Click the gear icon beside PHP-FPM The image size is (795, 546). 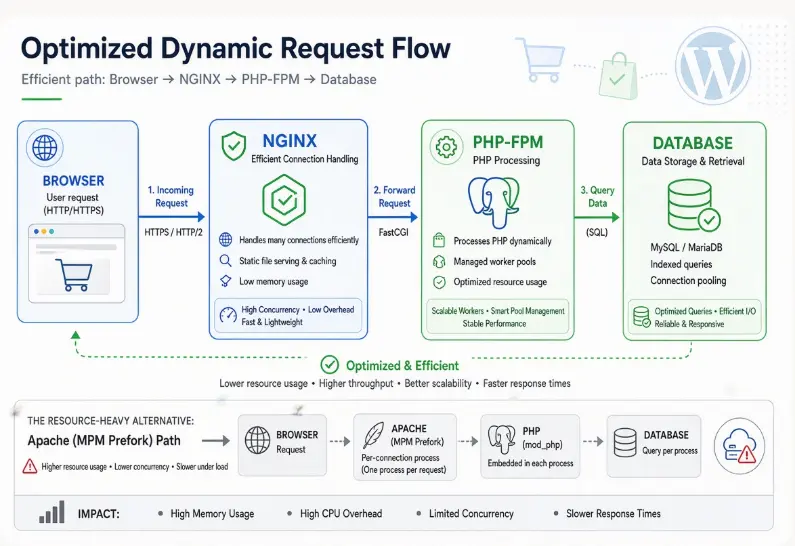(x=446, y=147)
